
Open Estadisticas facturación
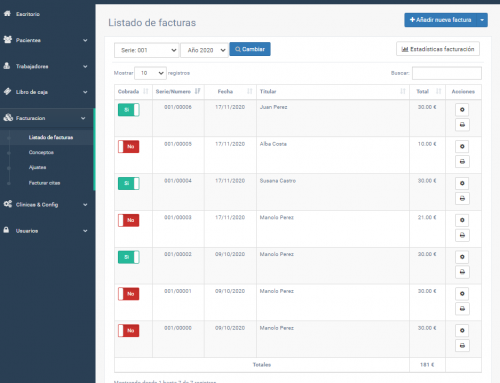(x=438, y=49)
